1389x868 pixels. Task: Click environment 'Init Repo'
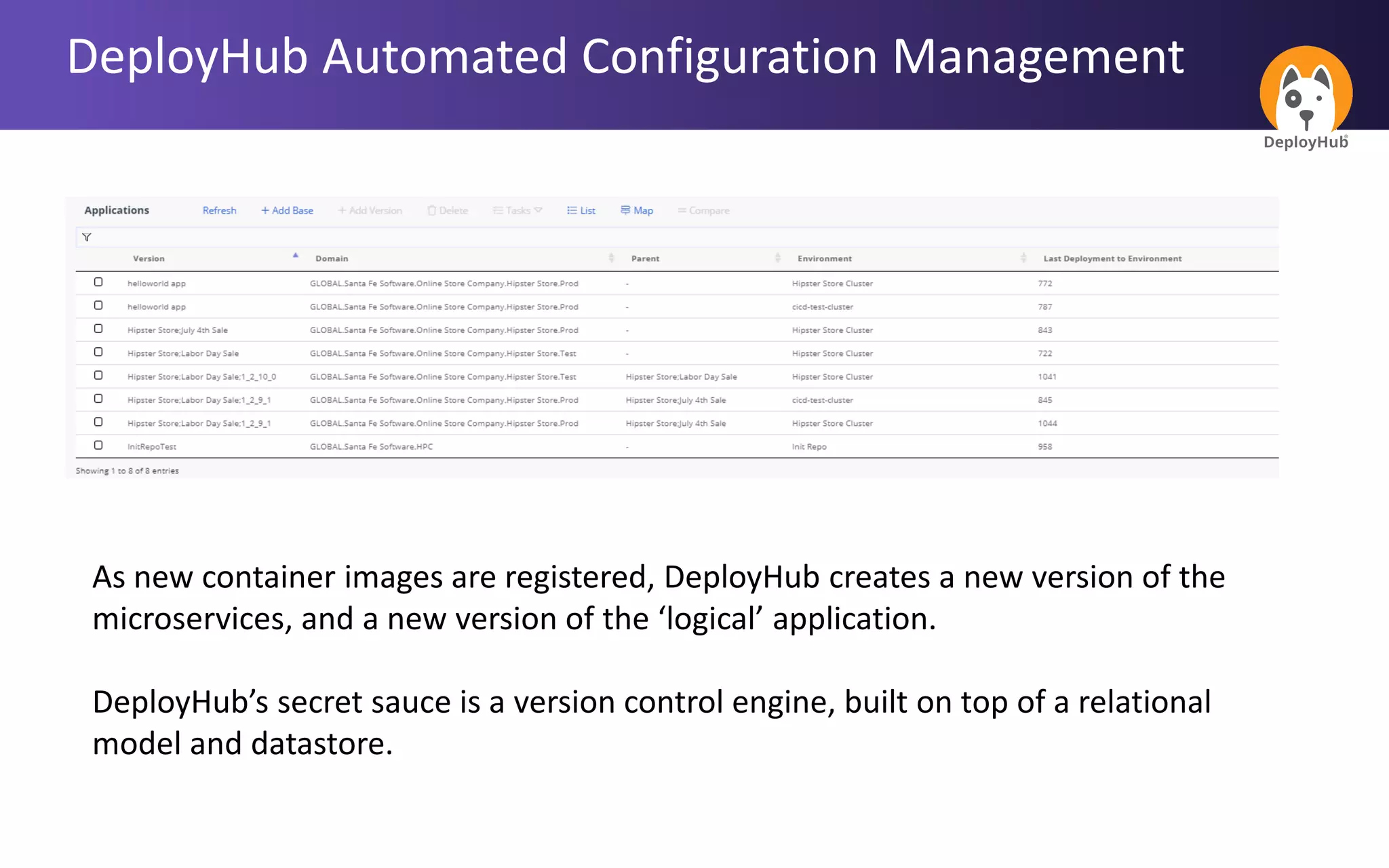coord(809,447)
